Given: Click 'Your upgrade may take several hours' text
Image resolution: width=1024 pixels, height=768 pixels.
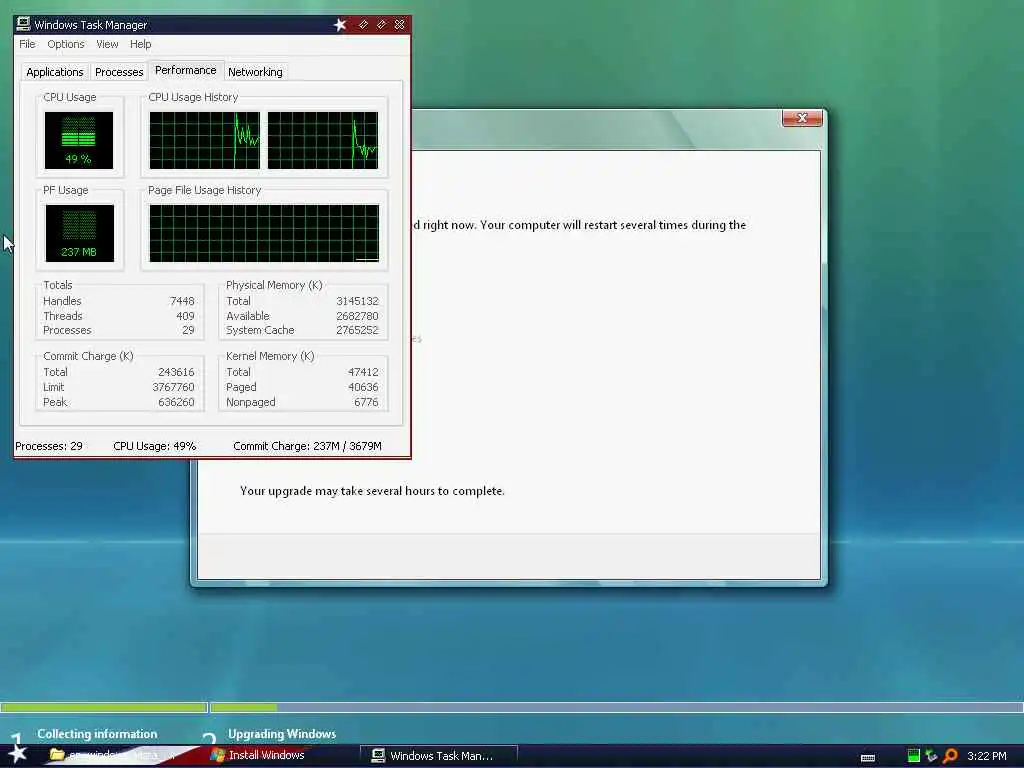Looking at the screenshot, I should pyautogui.click(x=372, y=491).
